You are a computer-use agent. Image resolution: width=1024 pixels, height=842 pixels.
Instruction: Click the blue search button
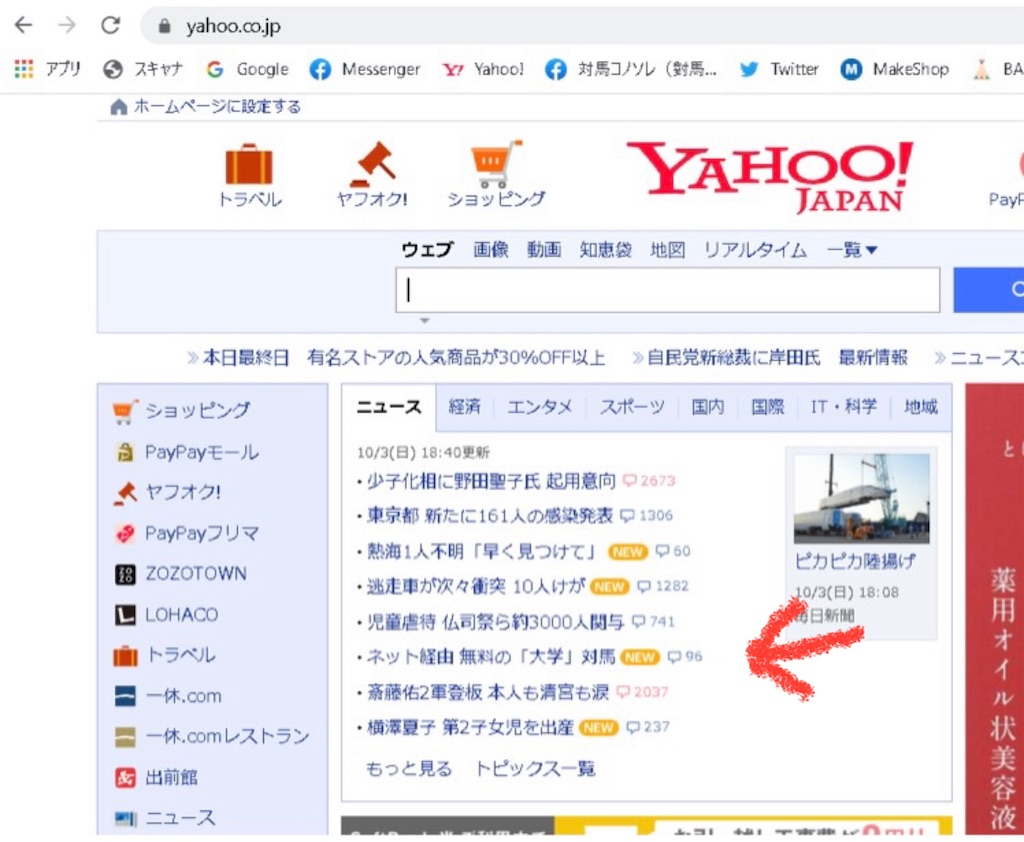click(x=989, y=290)
